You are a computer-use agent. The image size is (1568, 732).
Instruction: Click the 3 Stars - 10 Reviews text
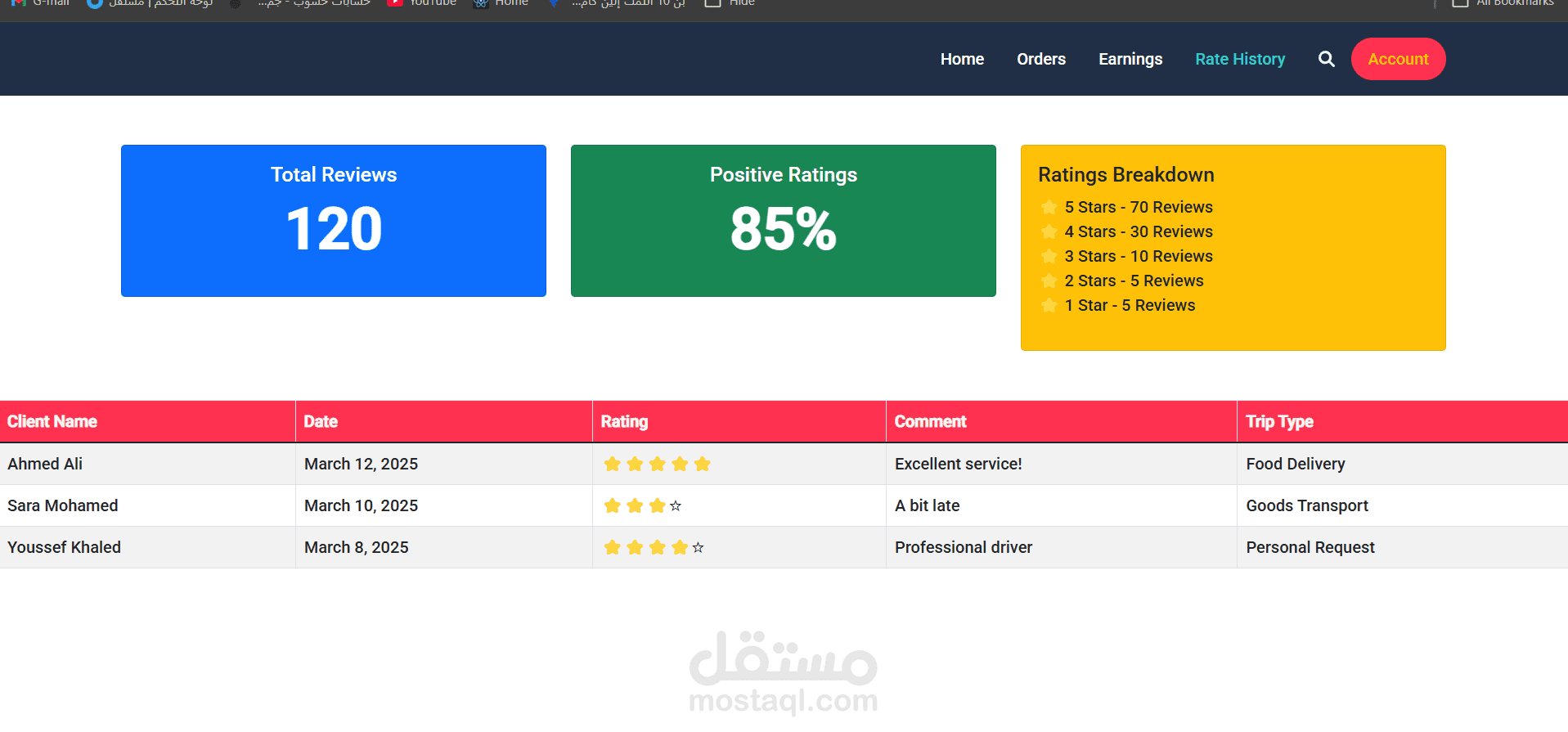(1139, 256)
